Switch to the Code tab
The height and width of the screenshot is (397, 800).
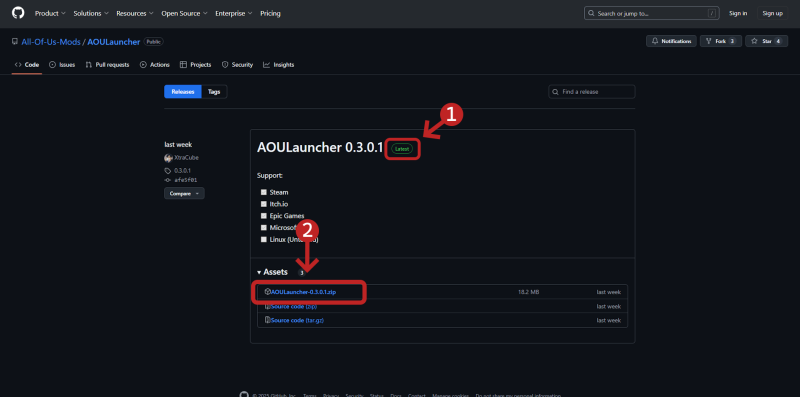tap(27, 65)
